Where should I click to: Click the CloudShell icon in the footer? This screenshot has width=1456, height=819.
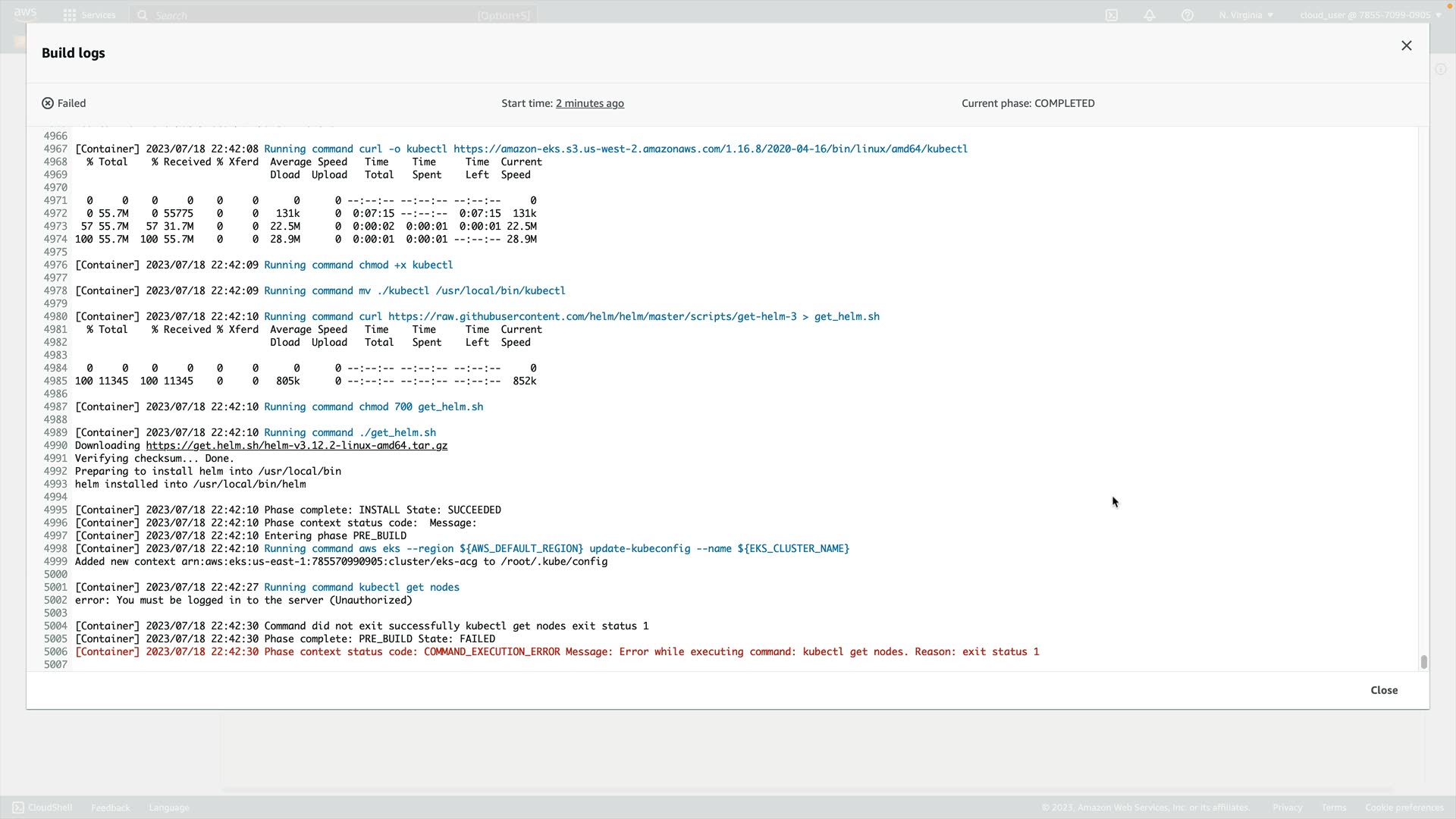tap(18, 808)
